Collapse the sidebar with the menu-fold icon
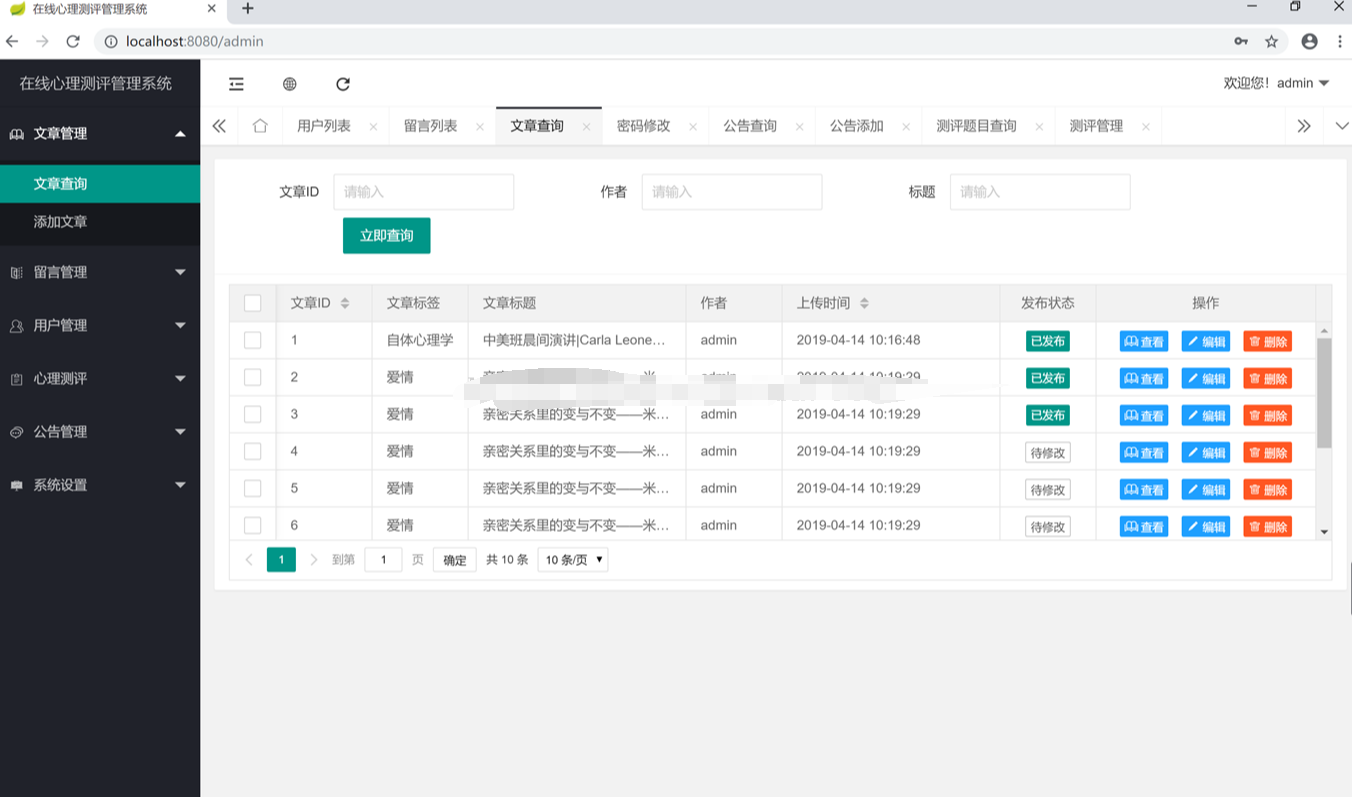 pyautogui.click(x=236, y=84)
